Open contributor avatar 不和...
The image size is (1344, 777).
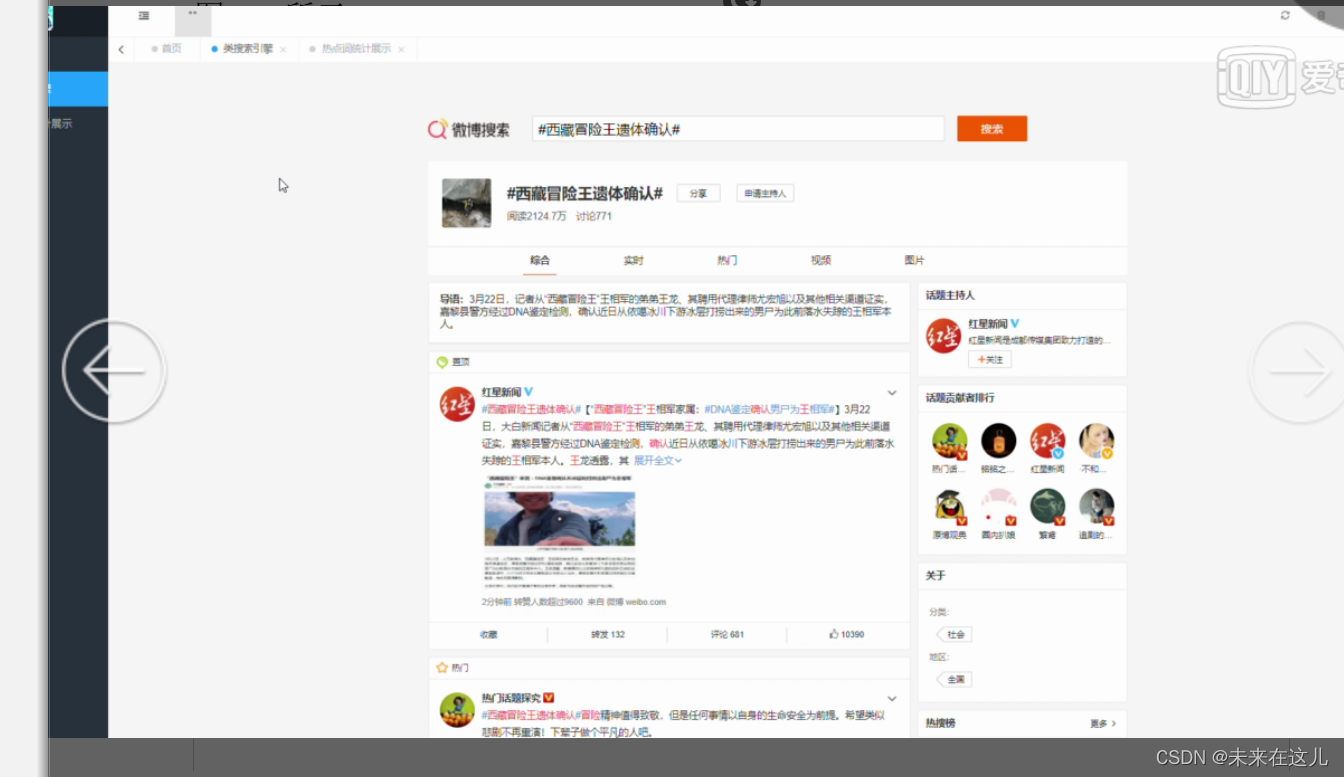tap(1097, 440)
